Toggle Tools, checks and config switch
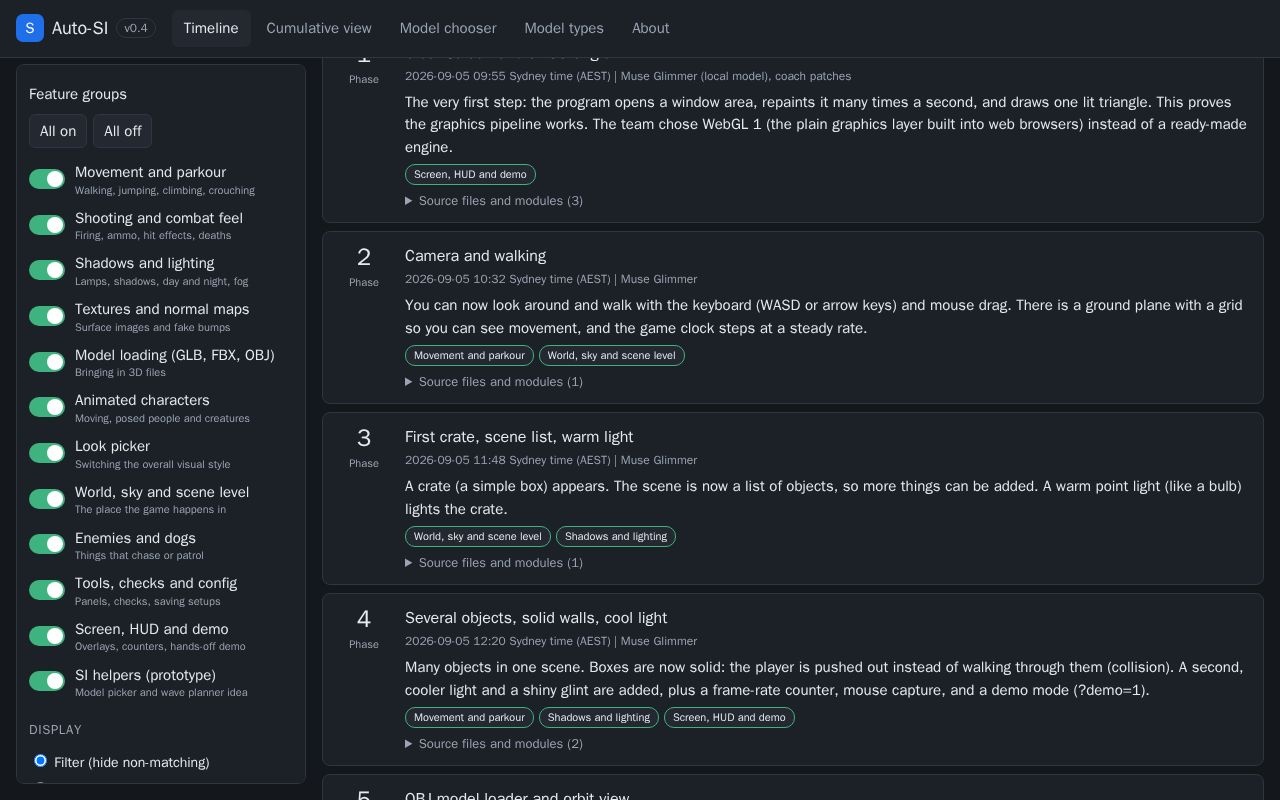The width and height of the screenshot is (1280, 800). [x=47, y=590]
